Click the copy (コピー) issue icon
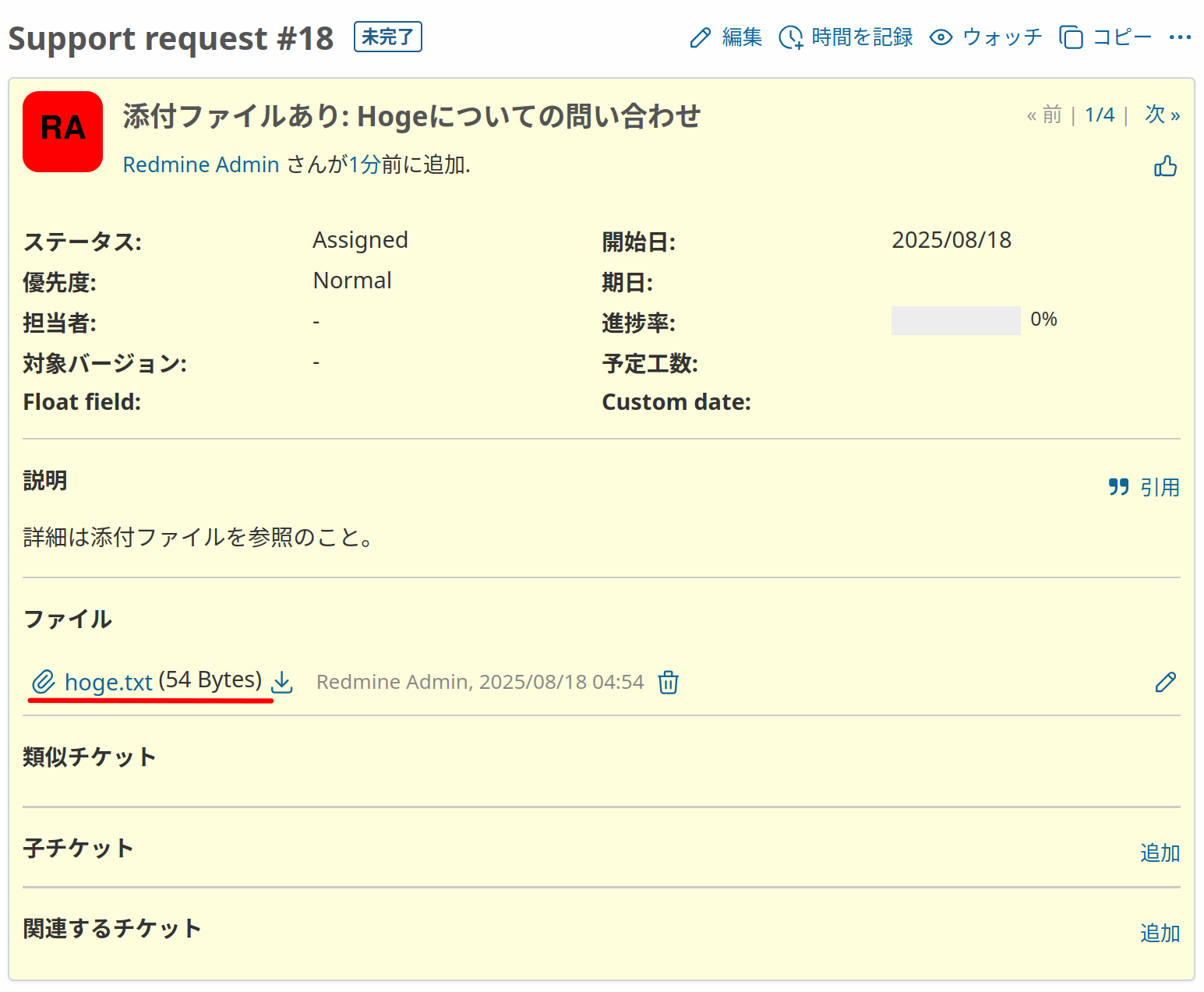 1072,37
